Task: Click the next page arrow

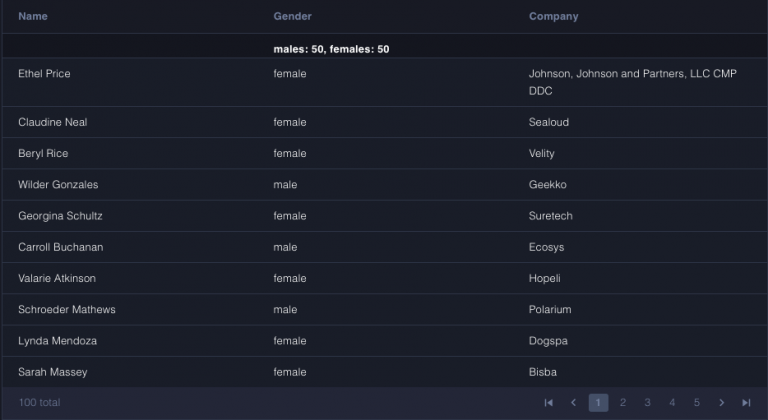Action: 721,403
